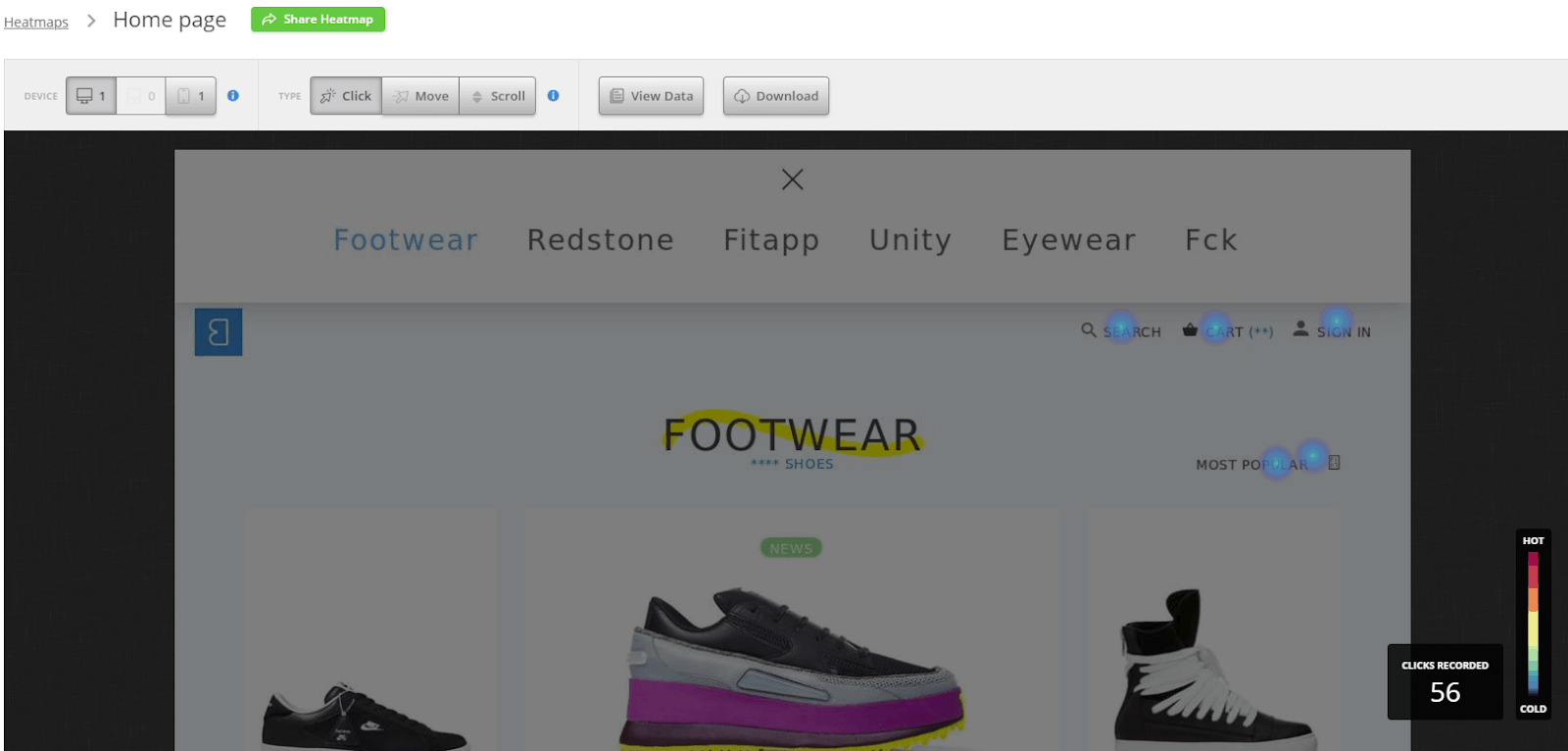1568x751 pixels.
Task: Click the NEWS badge
Action: (791, 548)
